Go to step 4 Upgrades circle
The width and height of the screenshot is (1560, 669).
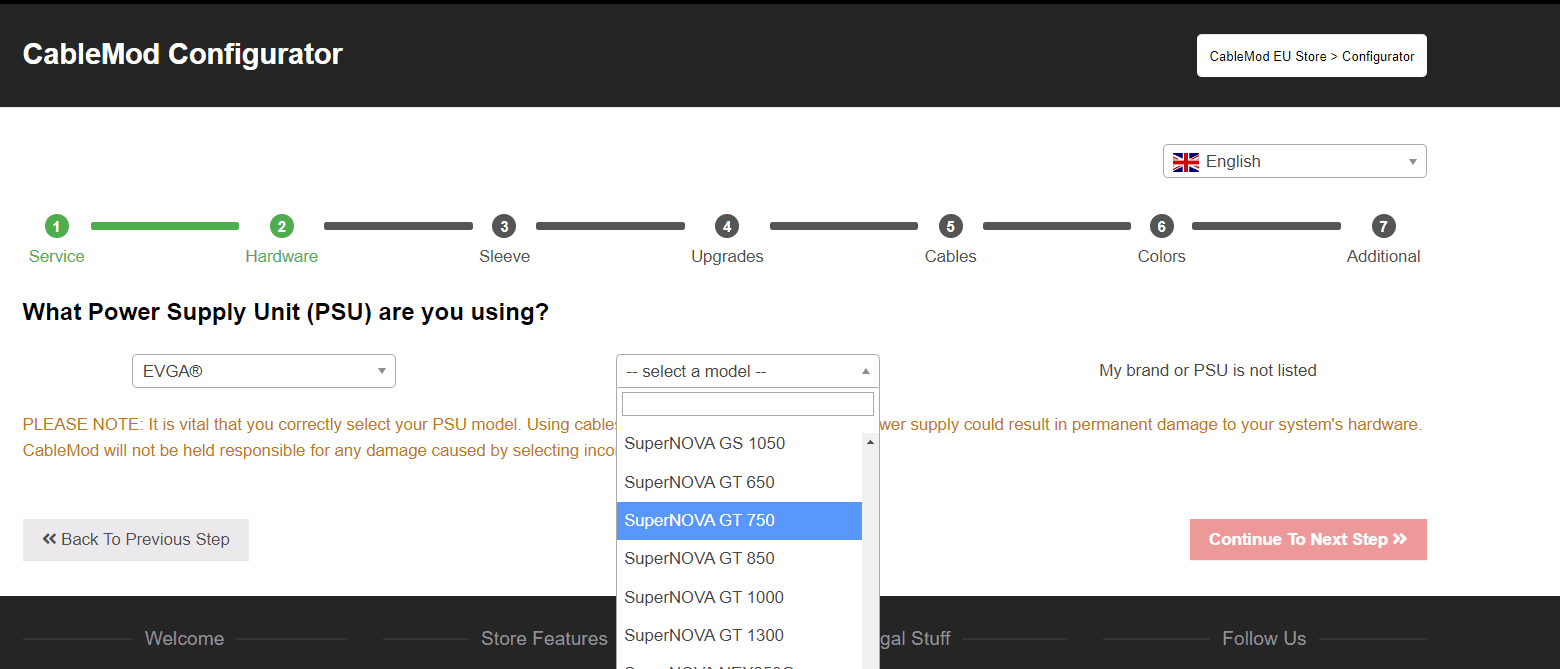click(x=727, y=226)
